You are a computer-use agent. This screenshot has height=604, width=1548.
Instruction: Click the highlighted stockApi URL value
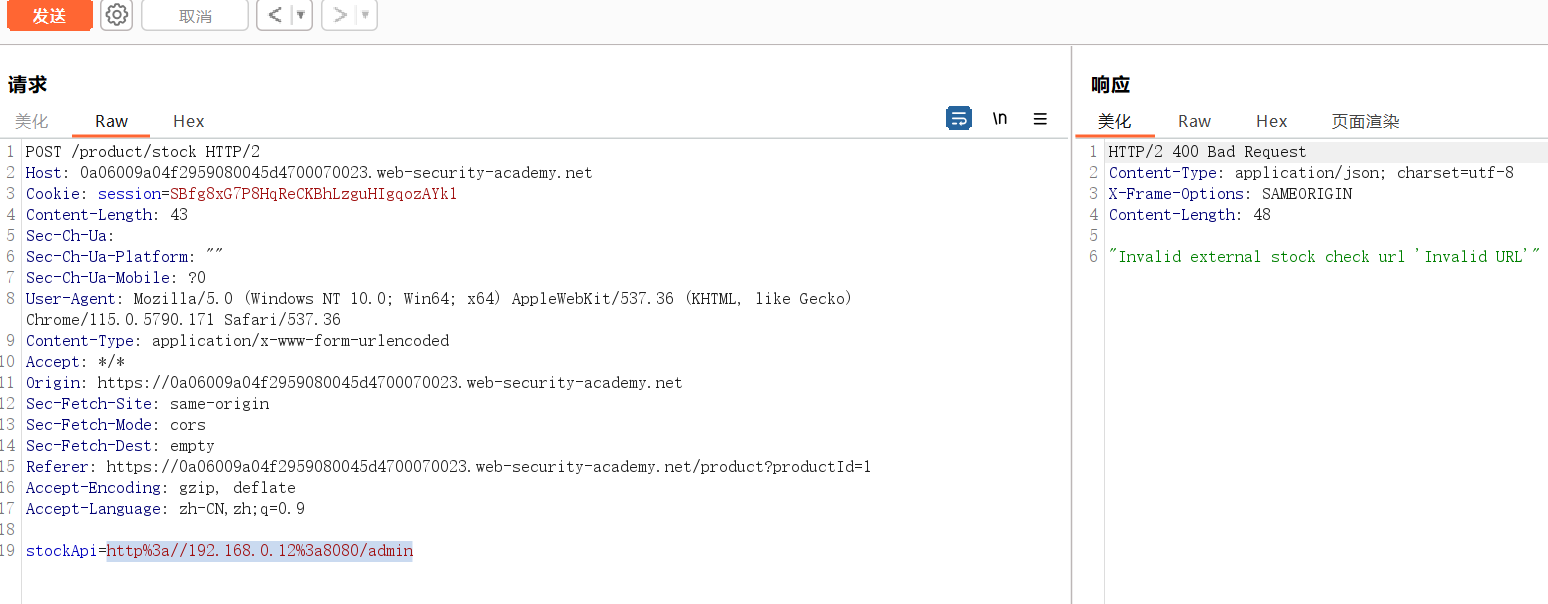coord(259,551)
